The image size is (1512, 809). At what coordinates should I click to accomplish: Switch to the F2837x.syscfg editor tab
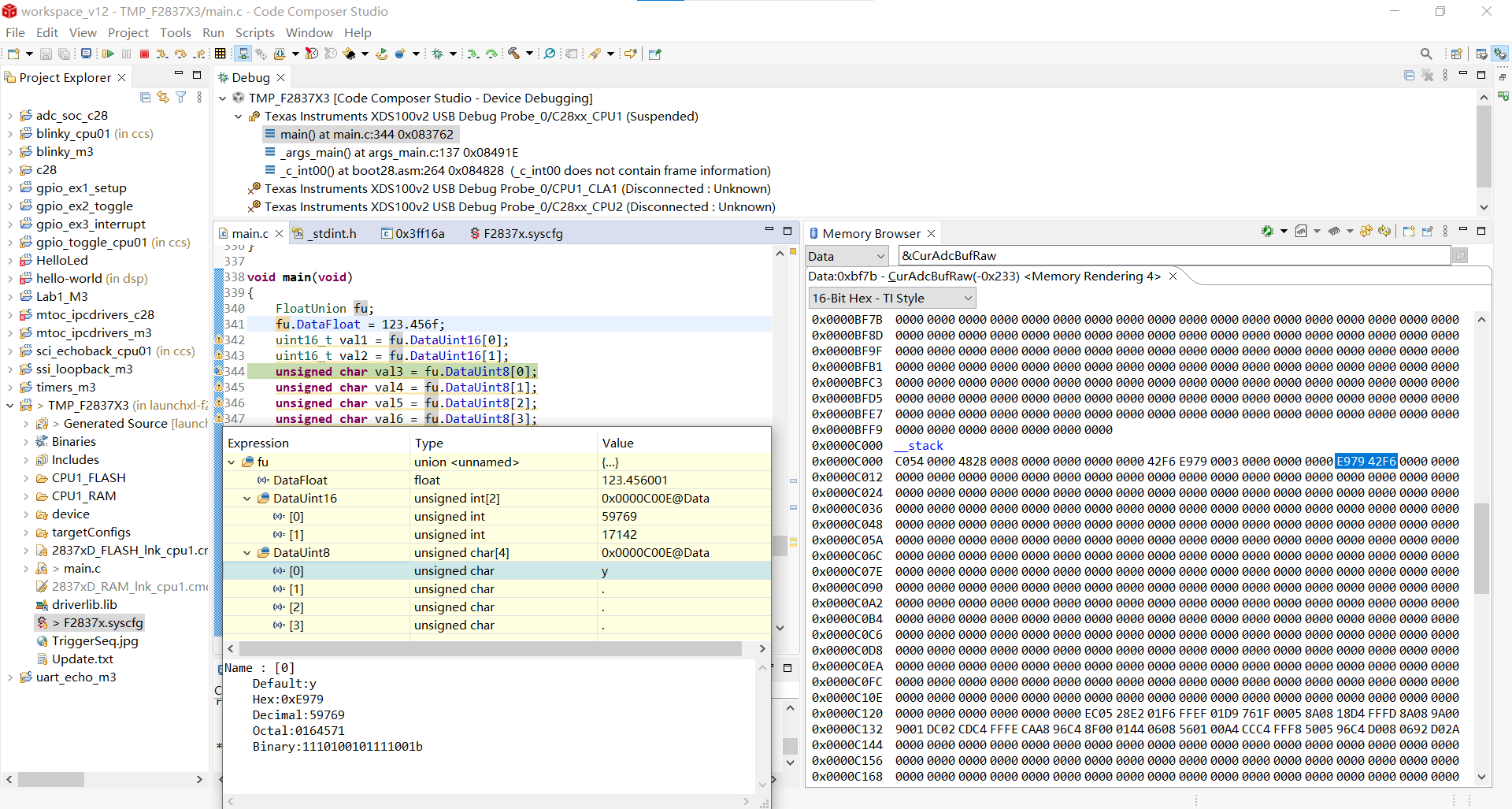[522, 233]
